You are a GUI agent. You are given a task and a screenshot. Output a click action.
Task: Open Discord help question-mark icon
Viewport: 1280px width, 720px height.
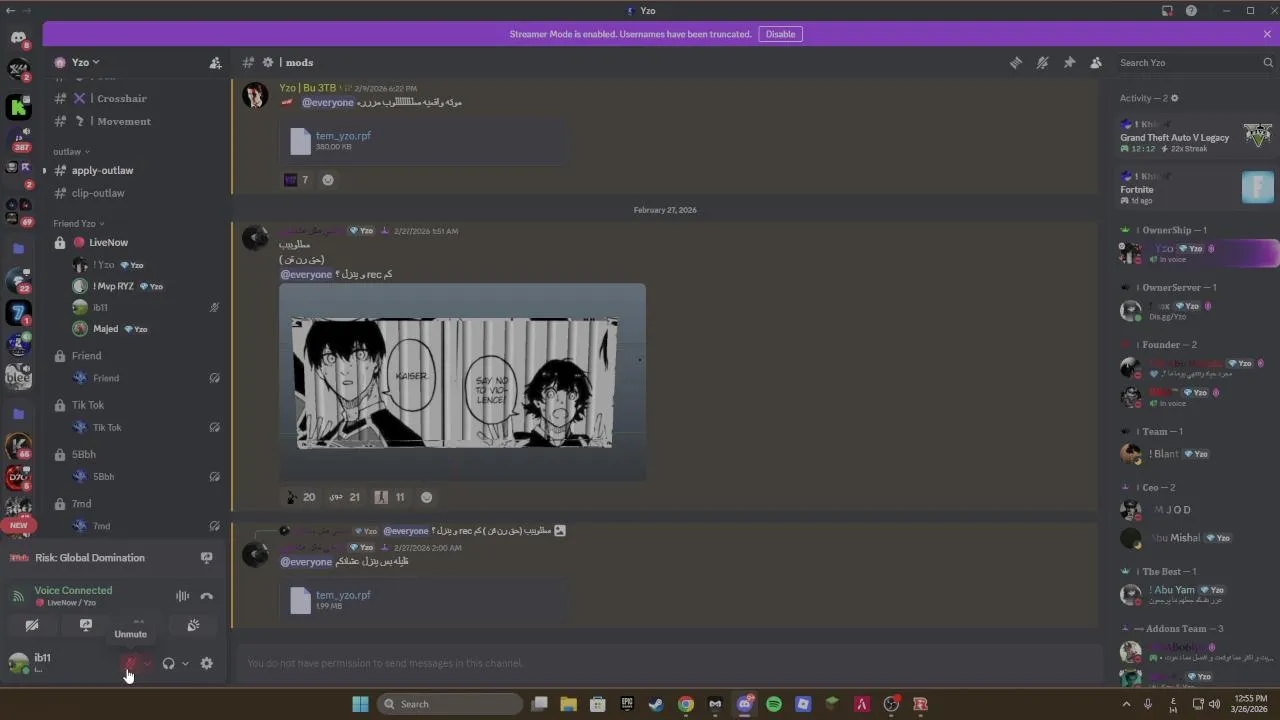point(1191,10)
